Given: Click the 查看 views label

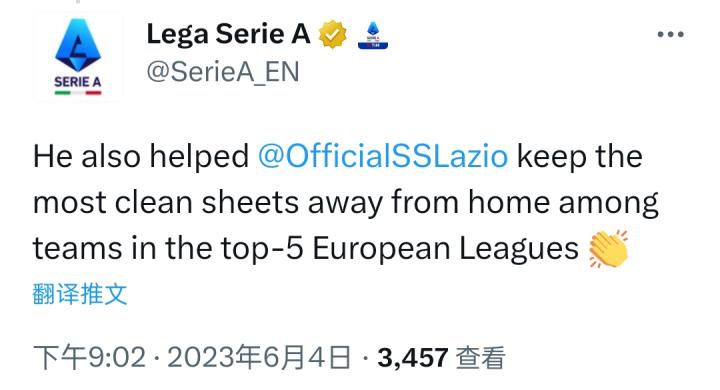Looking at the screenshot, I should tap(480, 357).
